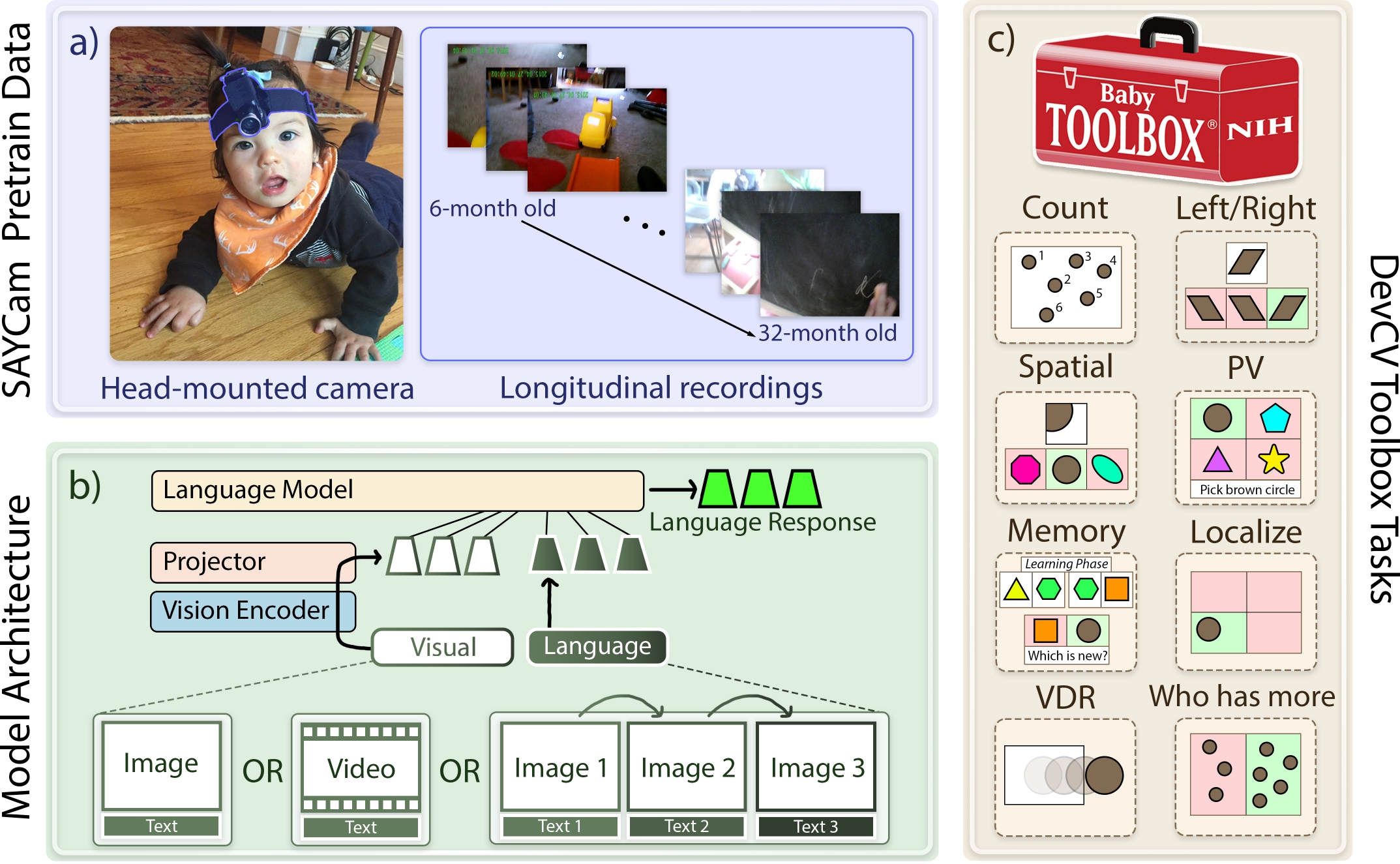Screen dimensions: 1400x864
Task: Select the Visual input label
Action: point(443,647)
